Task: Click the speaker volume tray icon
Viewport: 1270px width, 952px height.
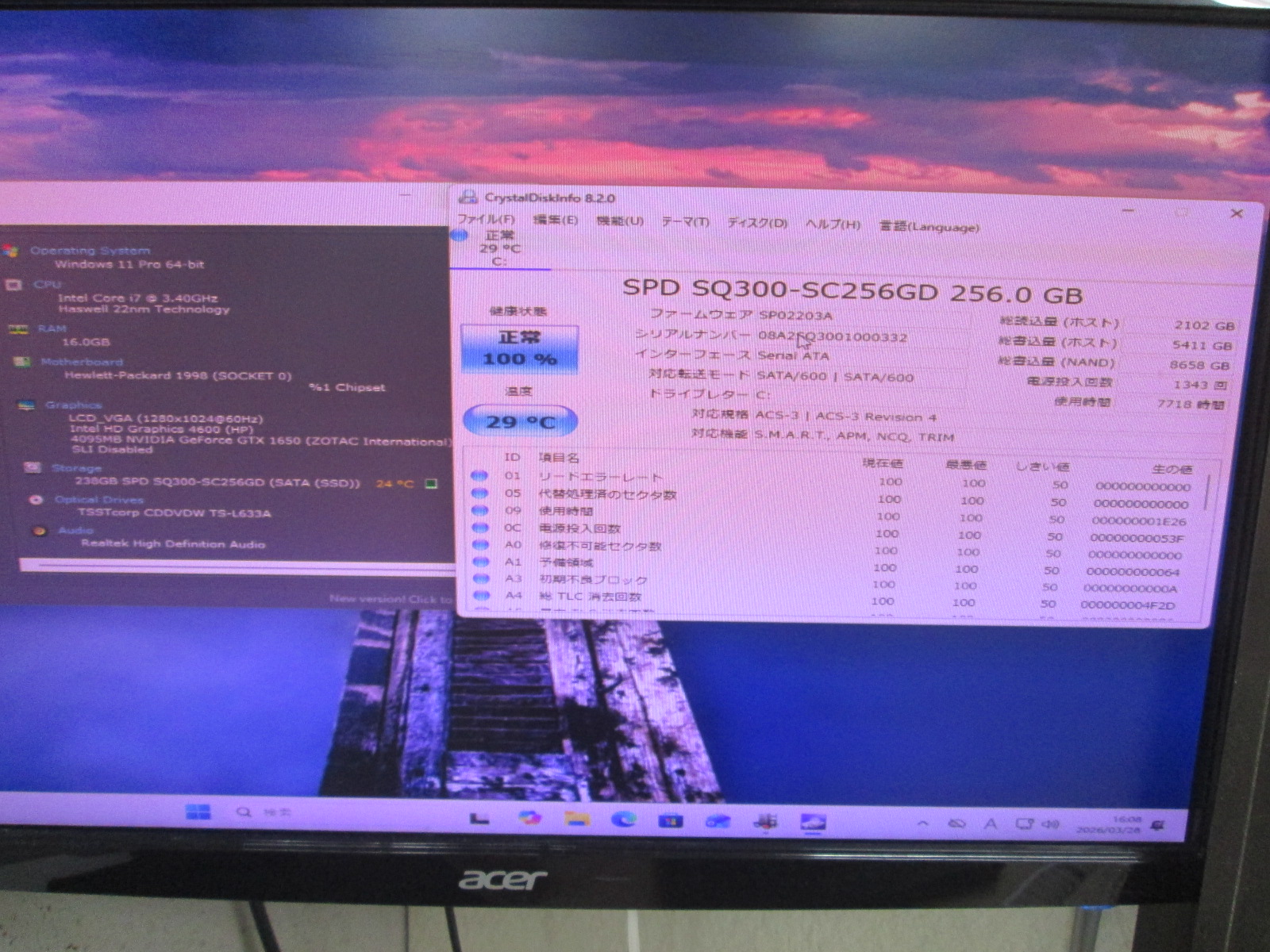Action: pyautogui.click(x=1051, y=824)
